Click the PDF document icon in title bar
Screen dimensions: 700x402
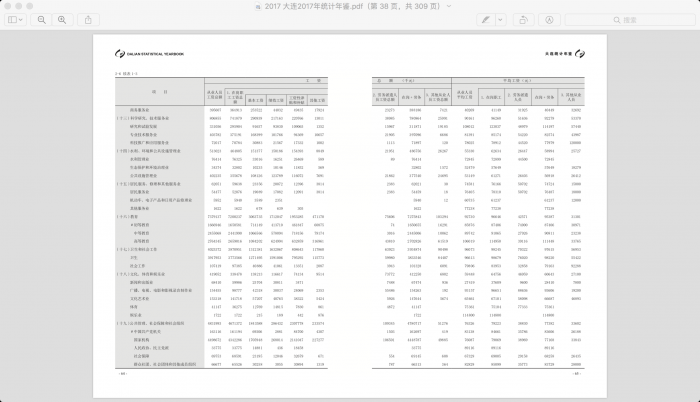(x=257, y=6)
